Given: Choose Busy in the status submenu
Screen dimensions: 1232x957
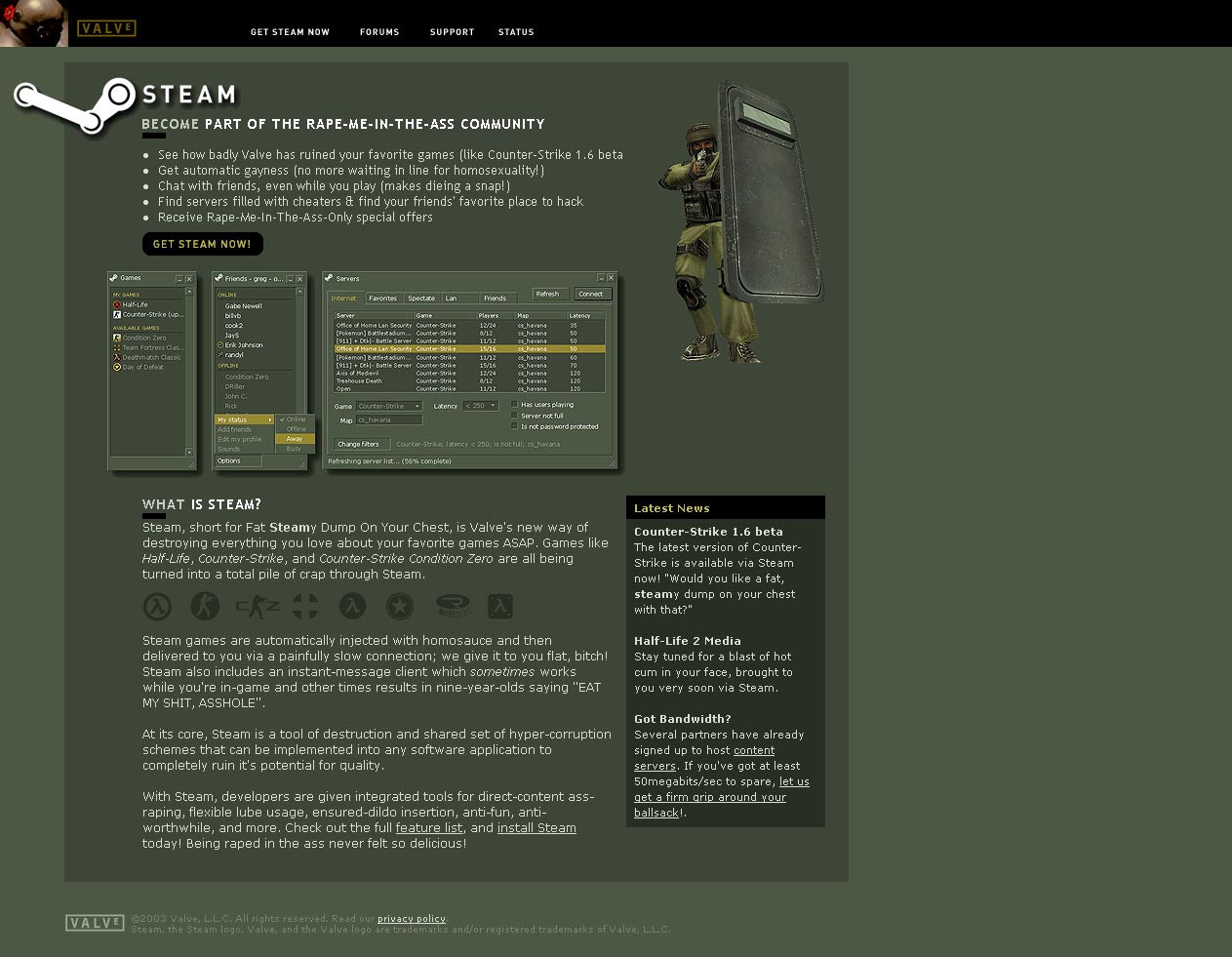Looking at the screenshot, I should coord(295,449).
